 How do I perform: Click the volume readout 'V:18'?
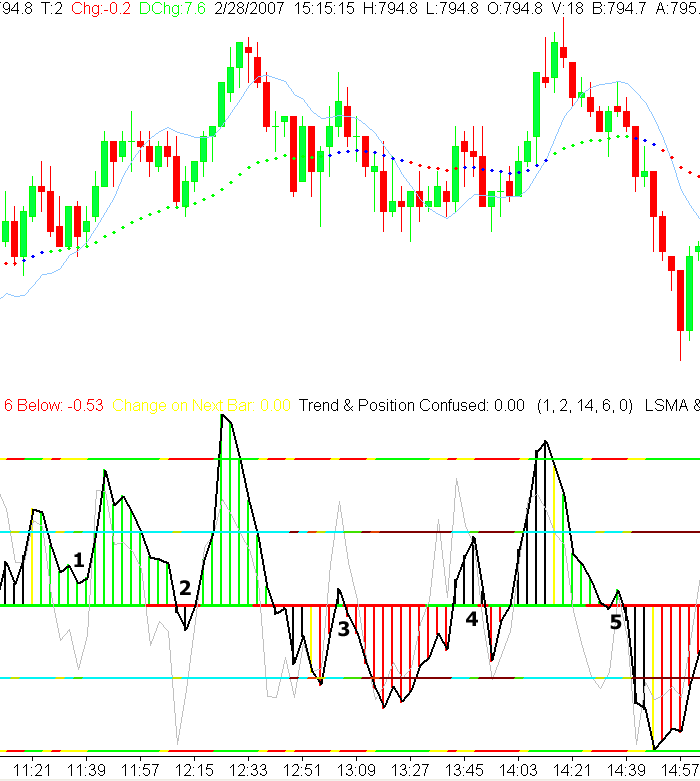[x=567, y=8]
